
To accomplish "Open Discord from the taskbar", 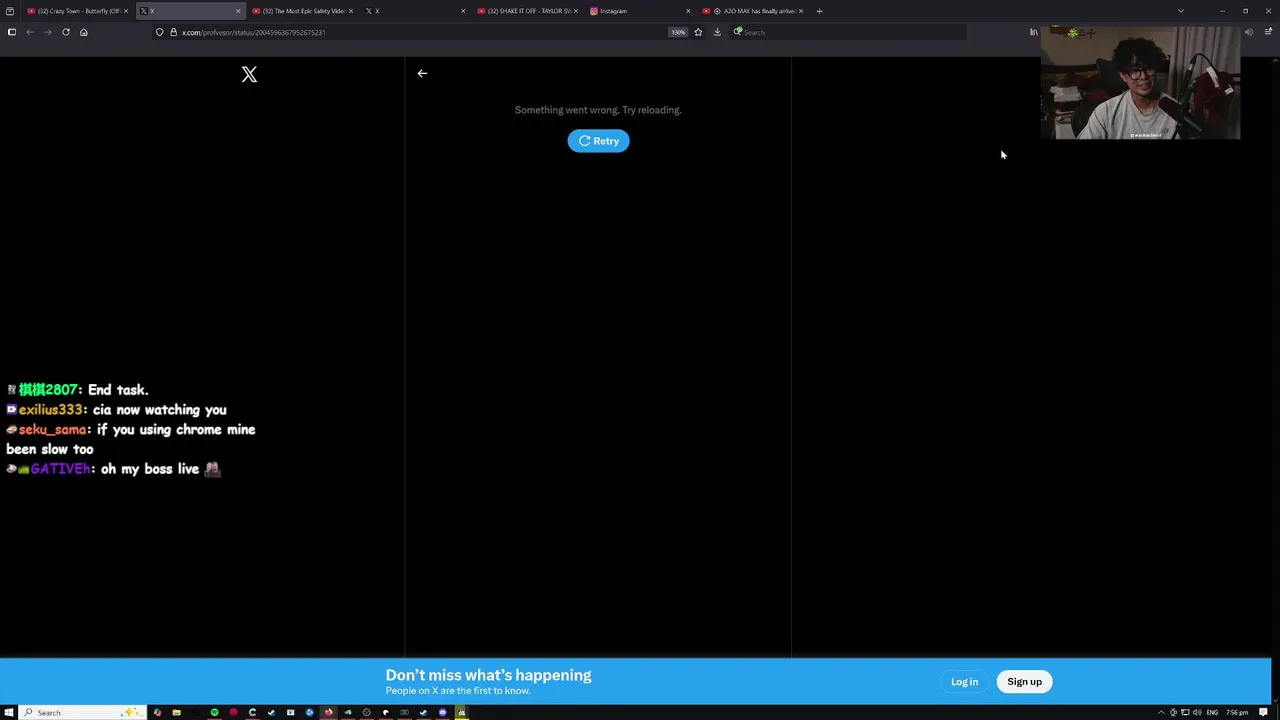I will pos(442,712).
